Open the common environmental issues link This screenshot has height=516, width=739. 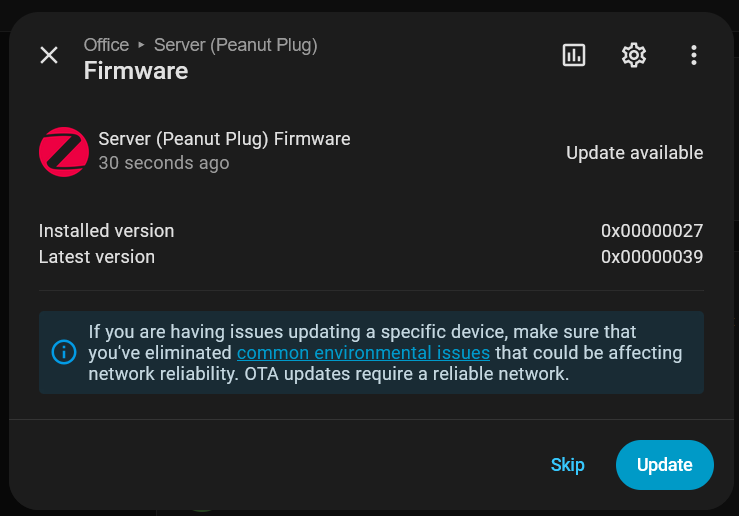click(x=363, y=353)
